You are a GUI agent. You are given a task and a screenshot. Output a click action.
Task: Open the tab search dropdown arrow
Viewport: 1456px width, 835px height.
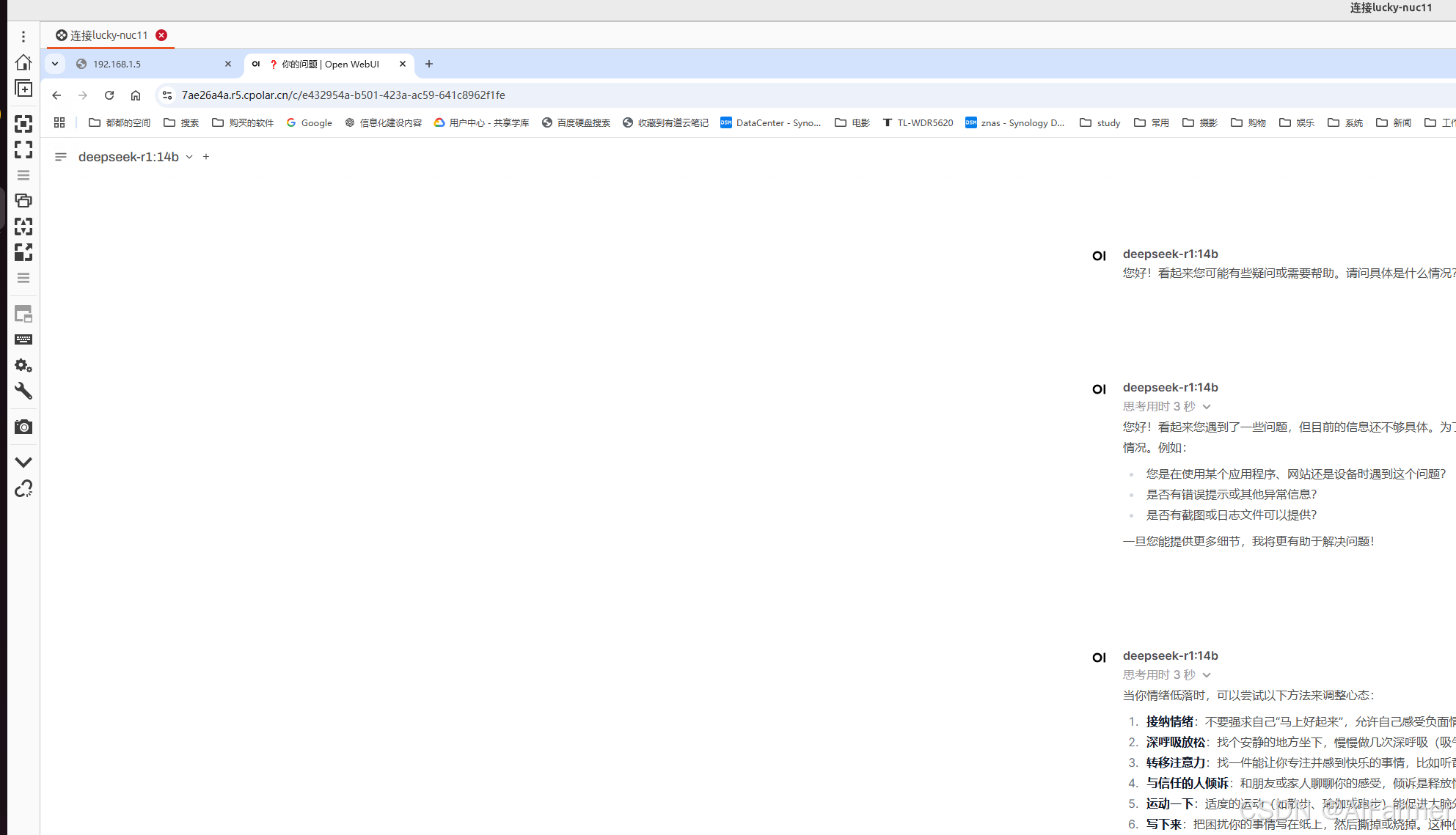55,64
